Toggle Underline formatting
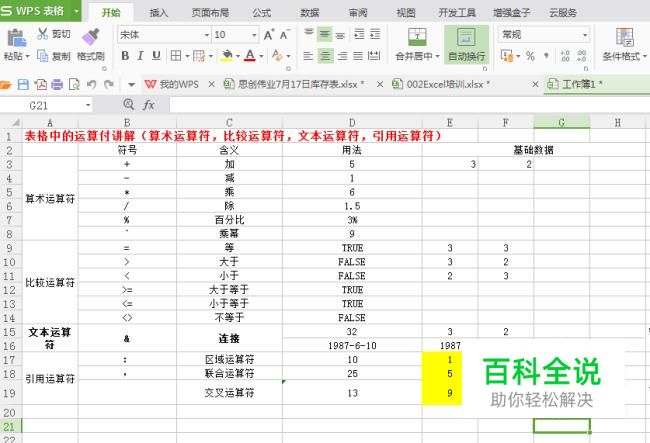The image size is (650, 443). click(156, 56)
